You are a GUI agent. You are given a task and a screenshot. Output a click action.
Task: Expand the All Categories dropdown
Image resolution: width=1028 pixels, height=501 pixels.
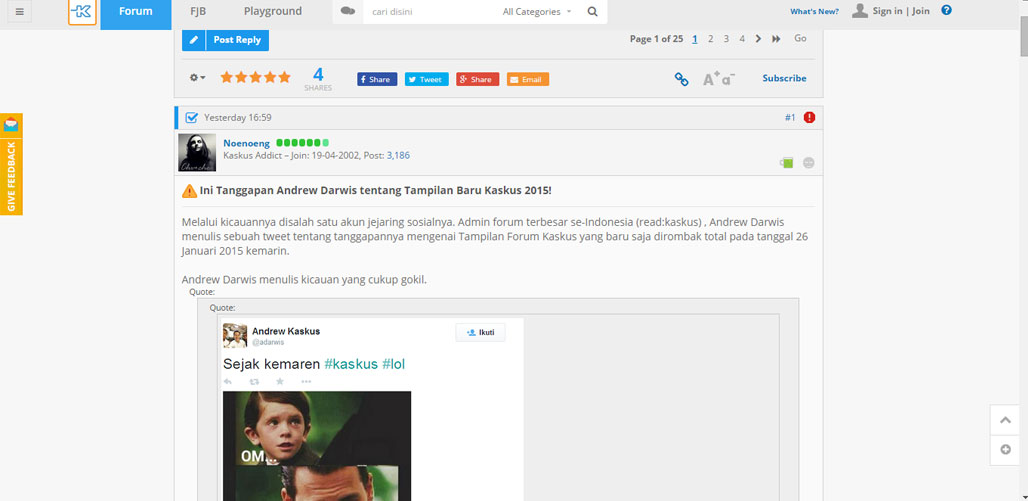537,12
